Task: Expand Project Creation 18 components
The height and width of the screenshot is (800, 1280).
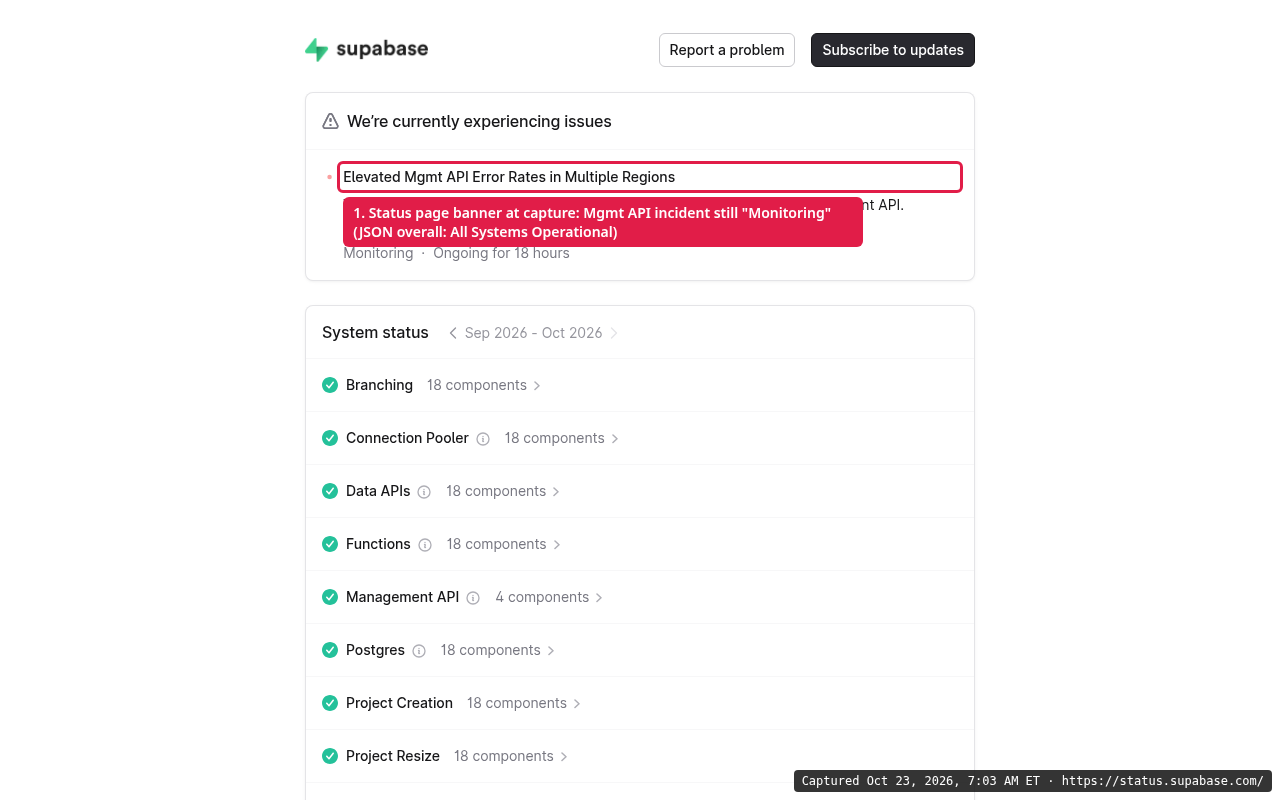Action: pos(524,703)
